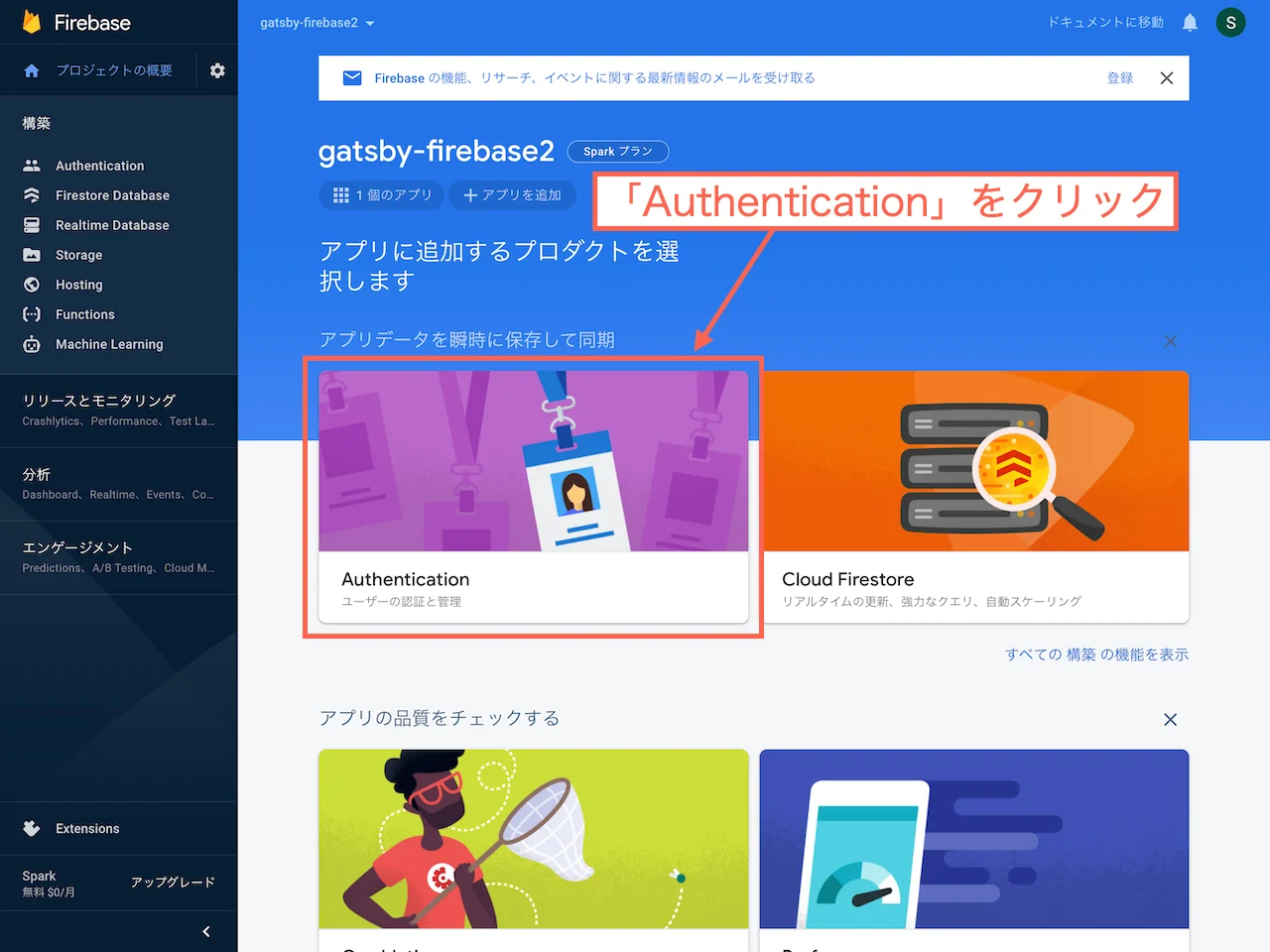Open the gatsby-firebase2 project dropdown
1270x952 pixels.
316,22
